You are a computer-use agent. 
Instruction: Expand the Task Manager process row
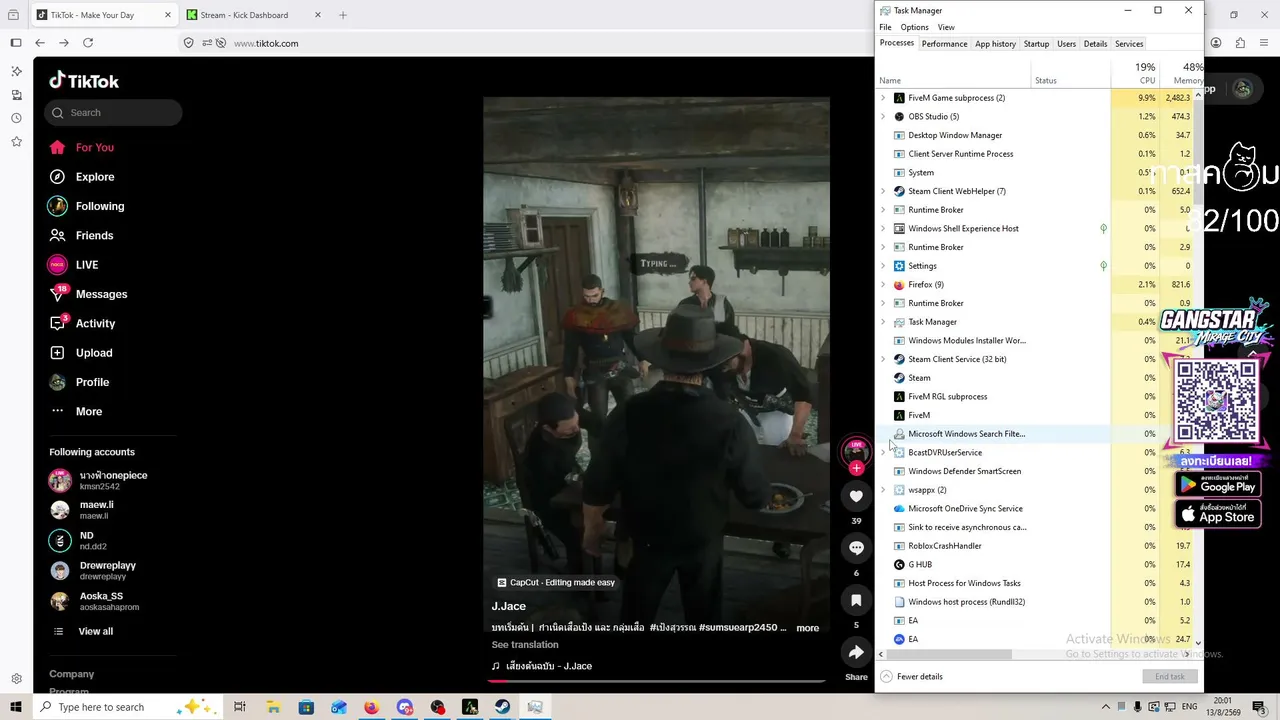pyautogui.click(x=883, y=322)
